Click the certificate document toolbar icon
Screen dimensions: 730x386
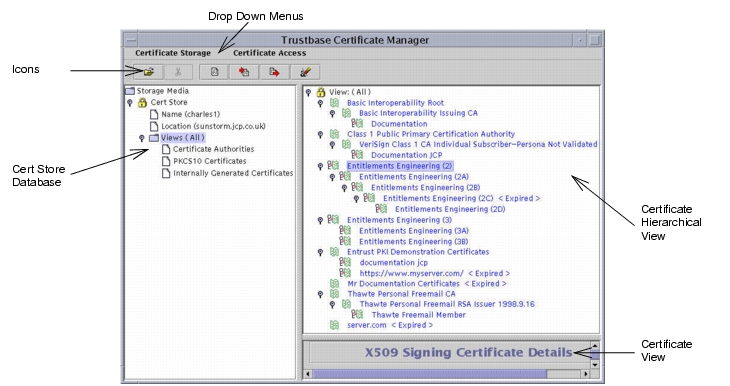click(214, 72)
